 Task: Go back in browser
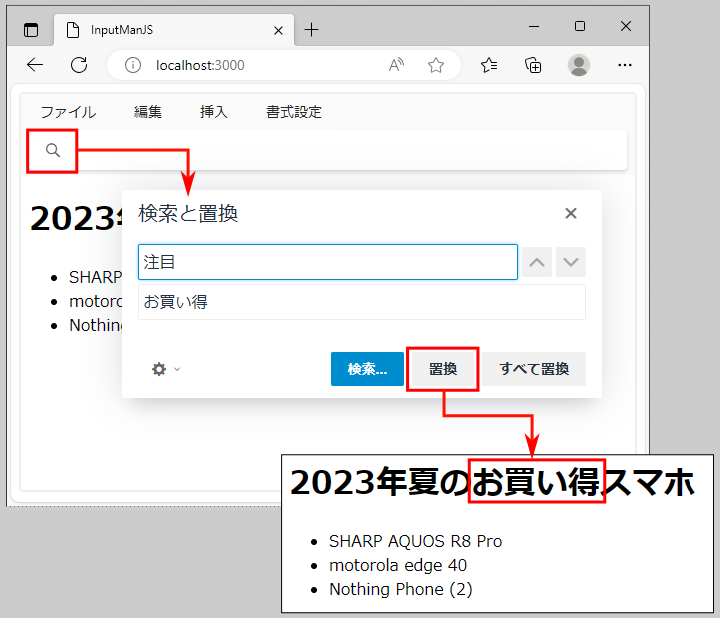(x=35, y=65)
